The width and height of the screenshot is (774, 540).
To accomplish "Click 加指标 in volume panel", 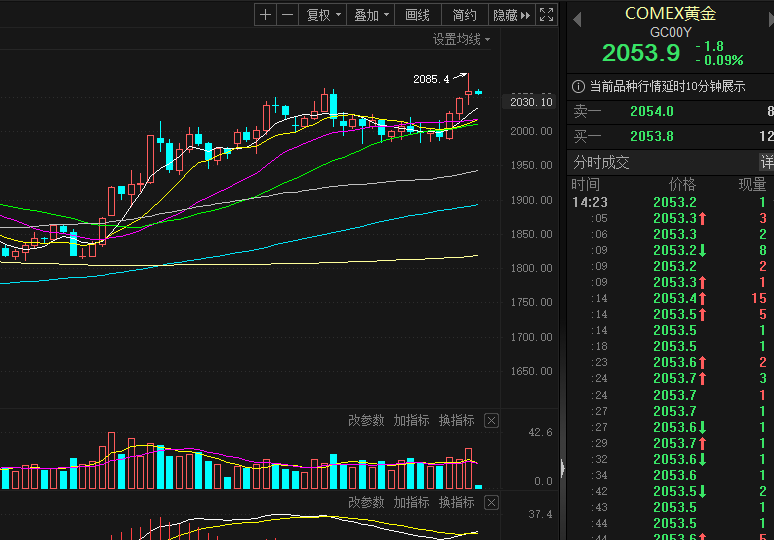I will tap(411, 421).
